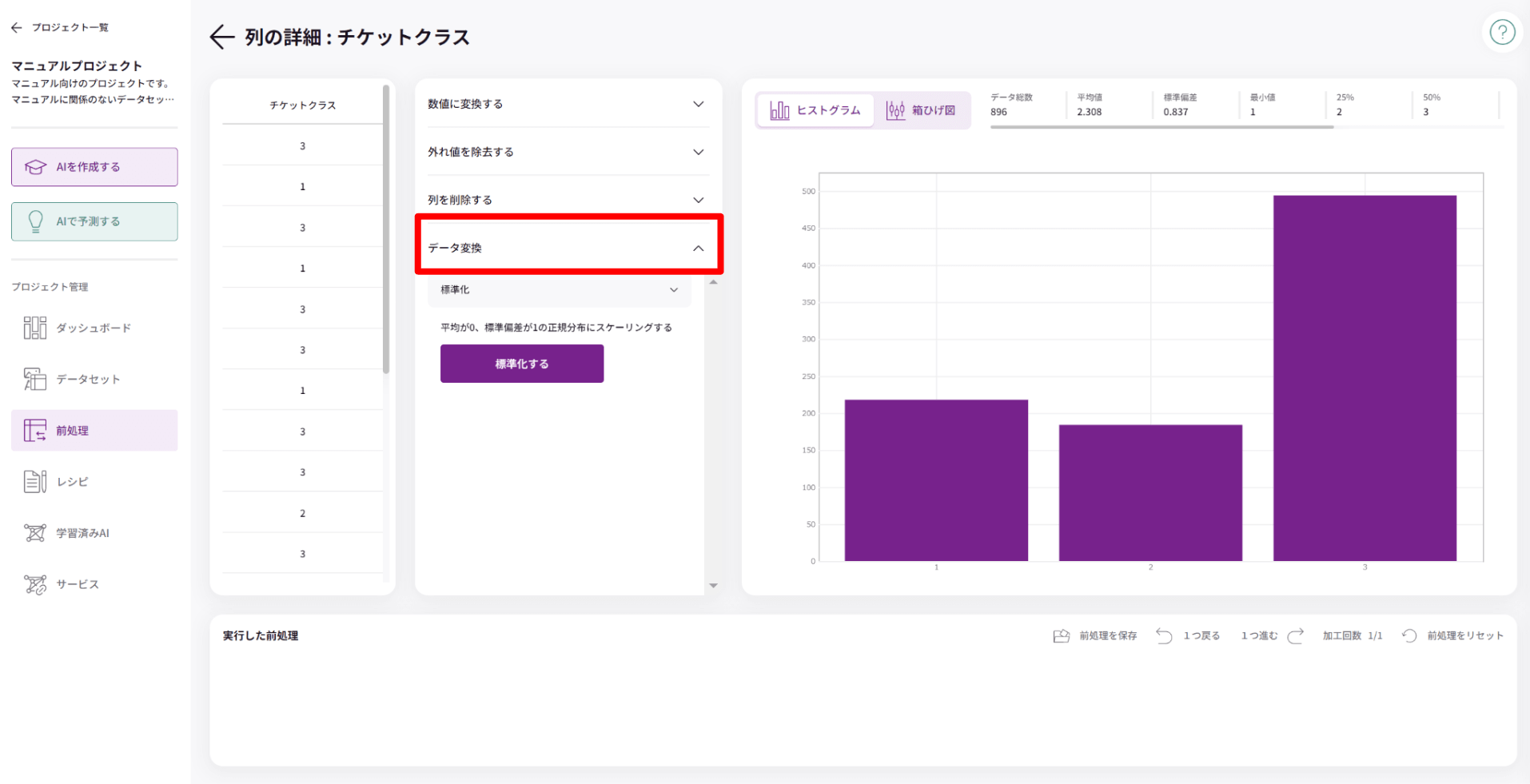
Task: Open the 標準化 dropdown menu
Action: (x=559, y=290)
